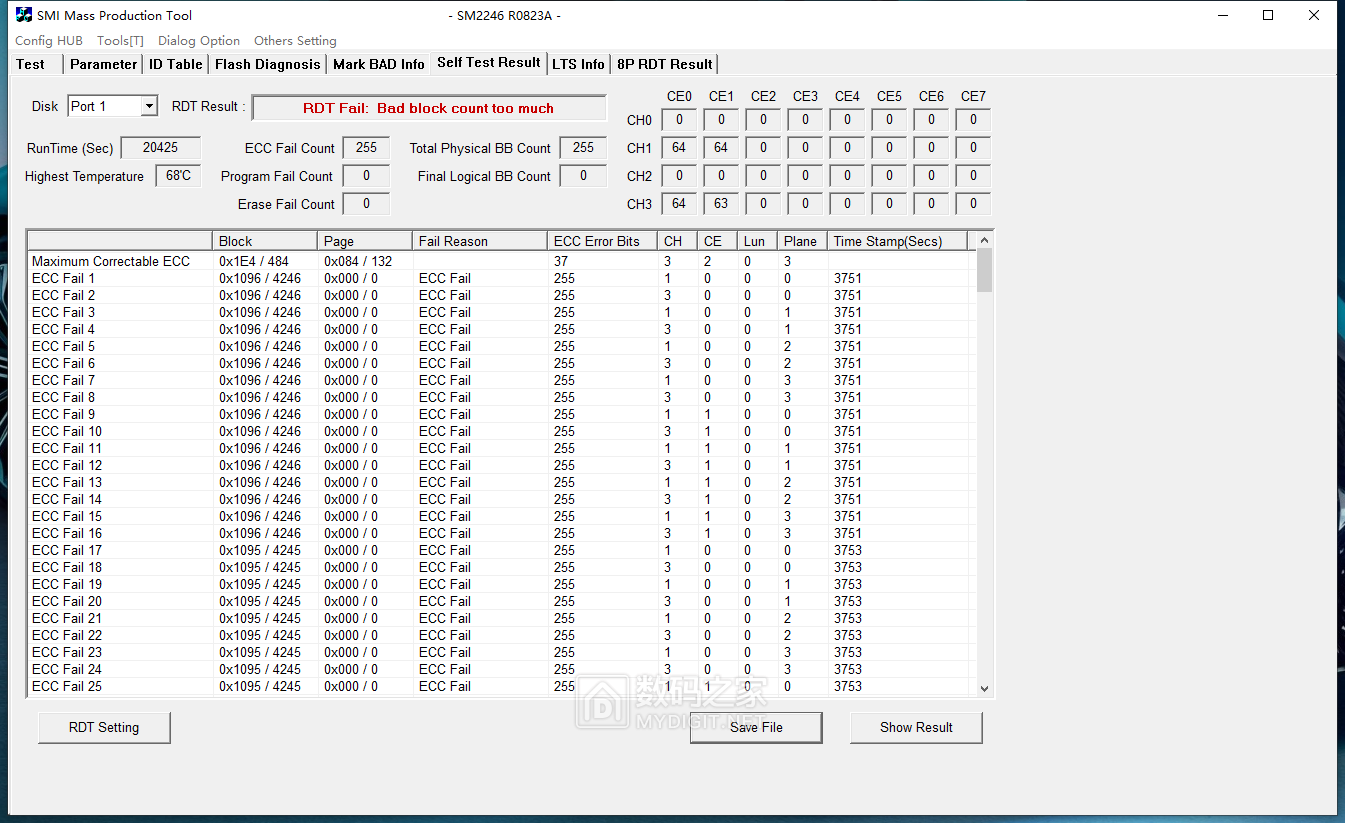Viewport: 1345px width, 823px height.
Task: Click the Erase Fail Count value field
Action: point(366,204)
